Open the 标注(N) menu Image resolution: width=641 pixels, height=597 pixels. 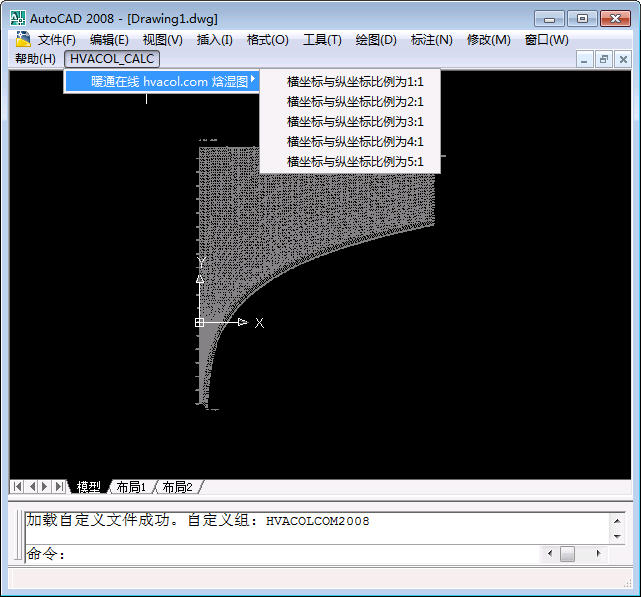pyautogui.click(x=431, y=40)
